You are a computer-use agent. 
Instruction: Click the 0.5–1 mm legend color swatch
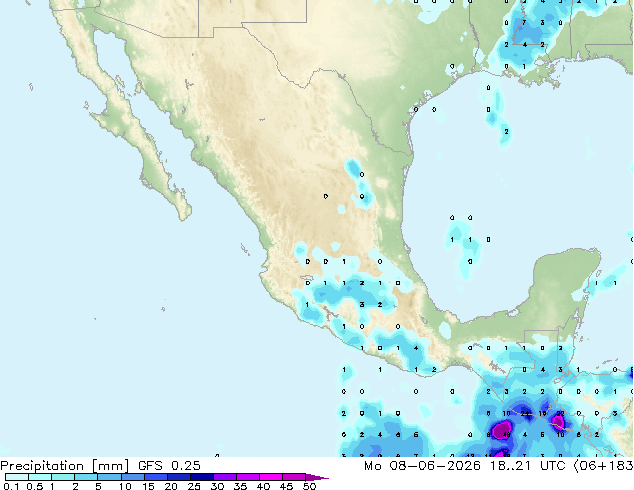[40, 477]
